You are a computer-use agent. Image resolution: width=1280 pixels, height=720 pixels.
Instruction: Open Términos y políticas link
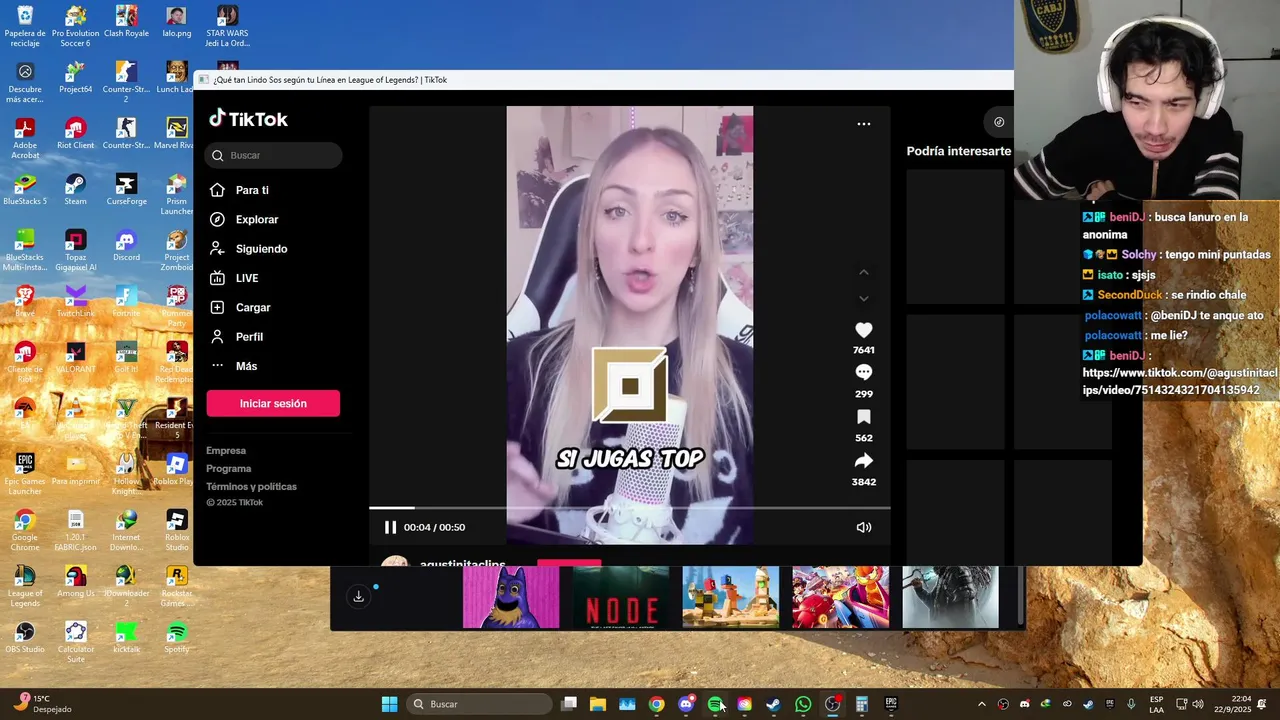[x=251, y=487]
